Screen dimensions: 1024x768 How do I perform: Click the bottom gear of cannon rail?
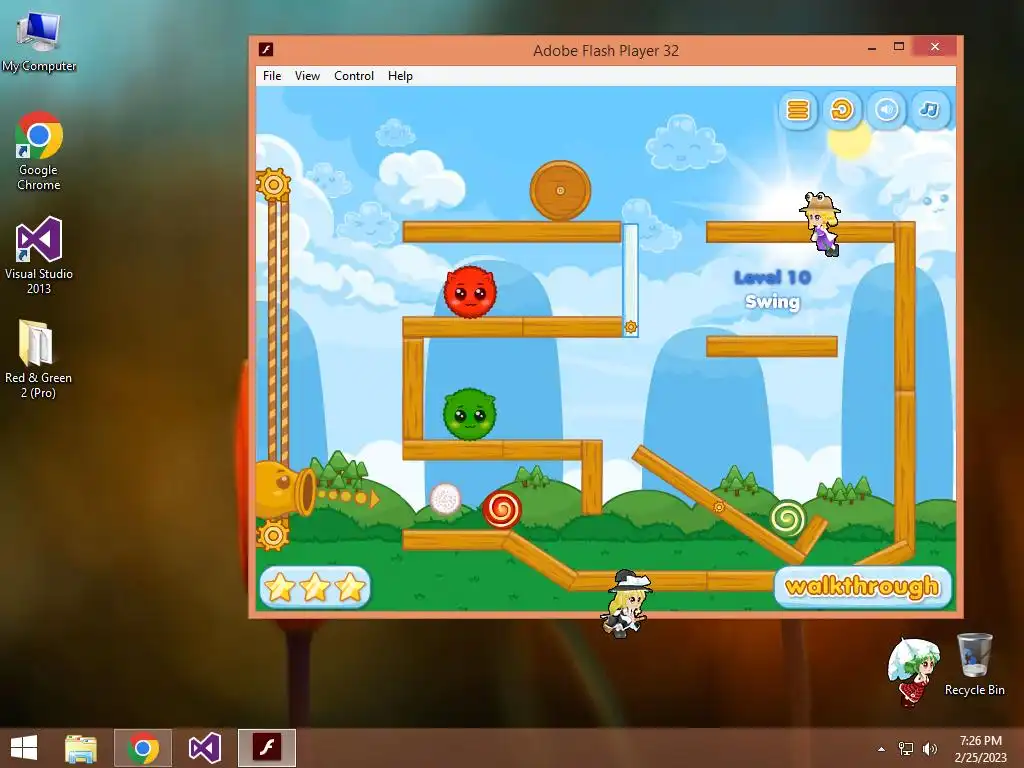click(x=273, y=536)
